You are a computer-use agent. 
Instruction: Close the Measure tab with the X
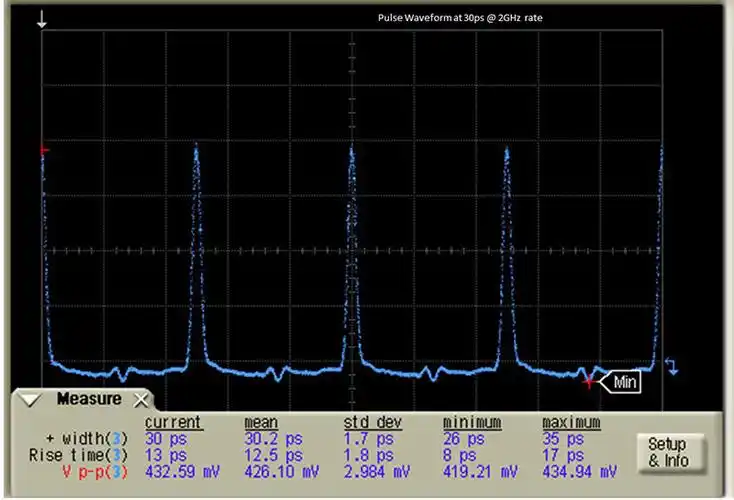point(139,399)
